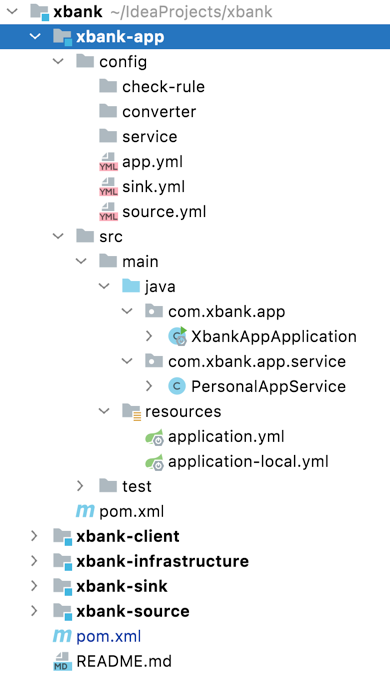Click the PersonalAppService class icon
390x676 pixels.
177,386
